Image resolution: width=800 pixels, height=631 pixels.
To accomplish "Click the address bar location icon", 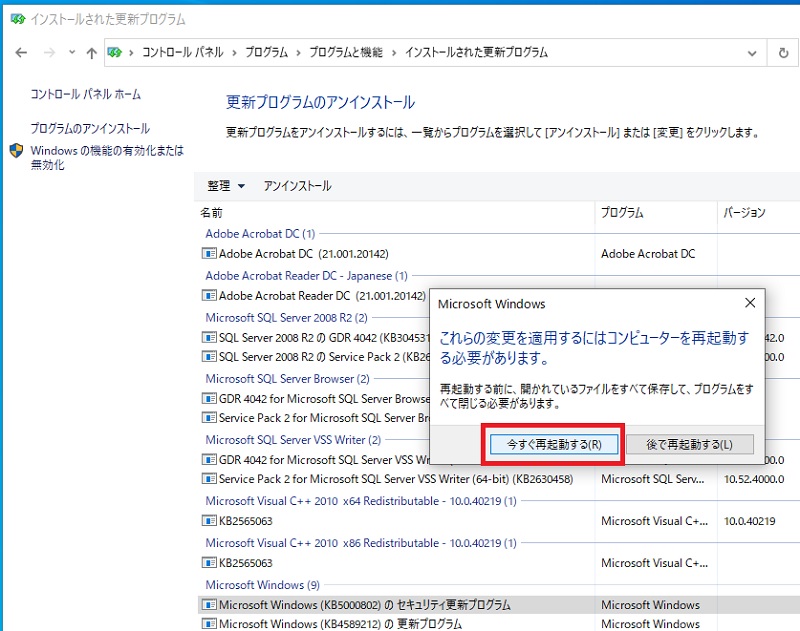I will (115, 52).
